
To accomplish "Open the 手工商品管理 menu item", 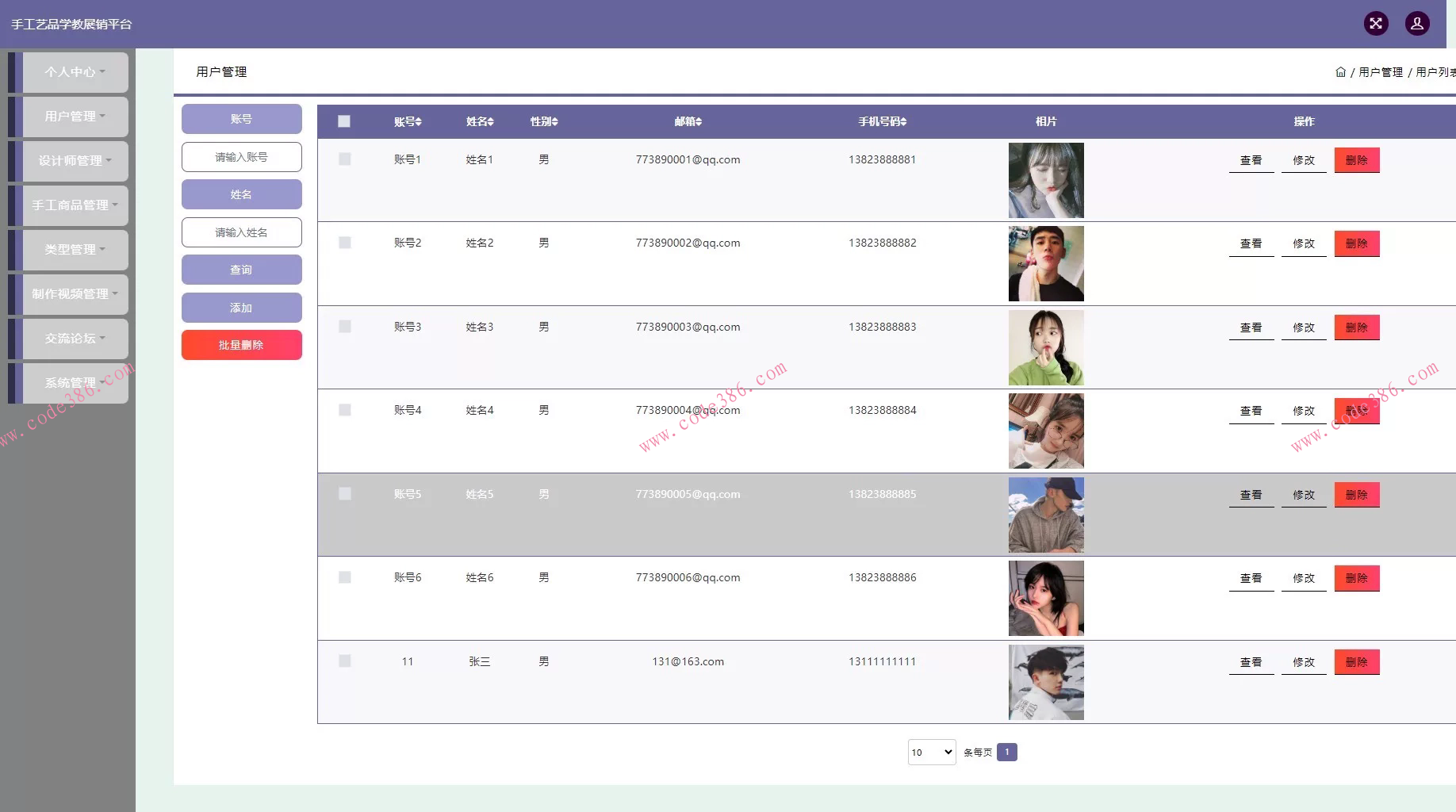I will 75,205.
